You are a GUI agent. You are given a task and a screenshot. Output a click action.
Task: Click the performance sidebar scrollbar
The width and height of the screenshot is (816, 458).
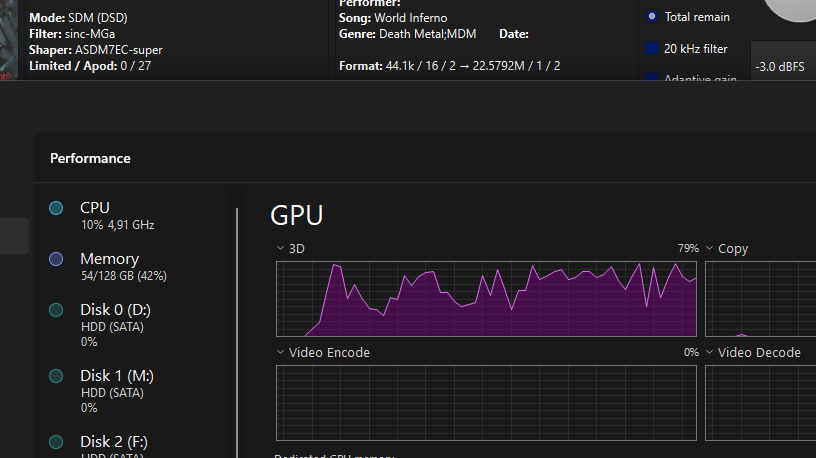click(237, 330)
